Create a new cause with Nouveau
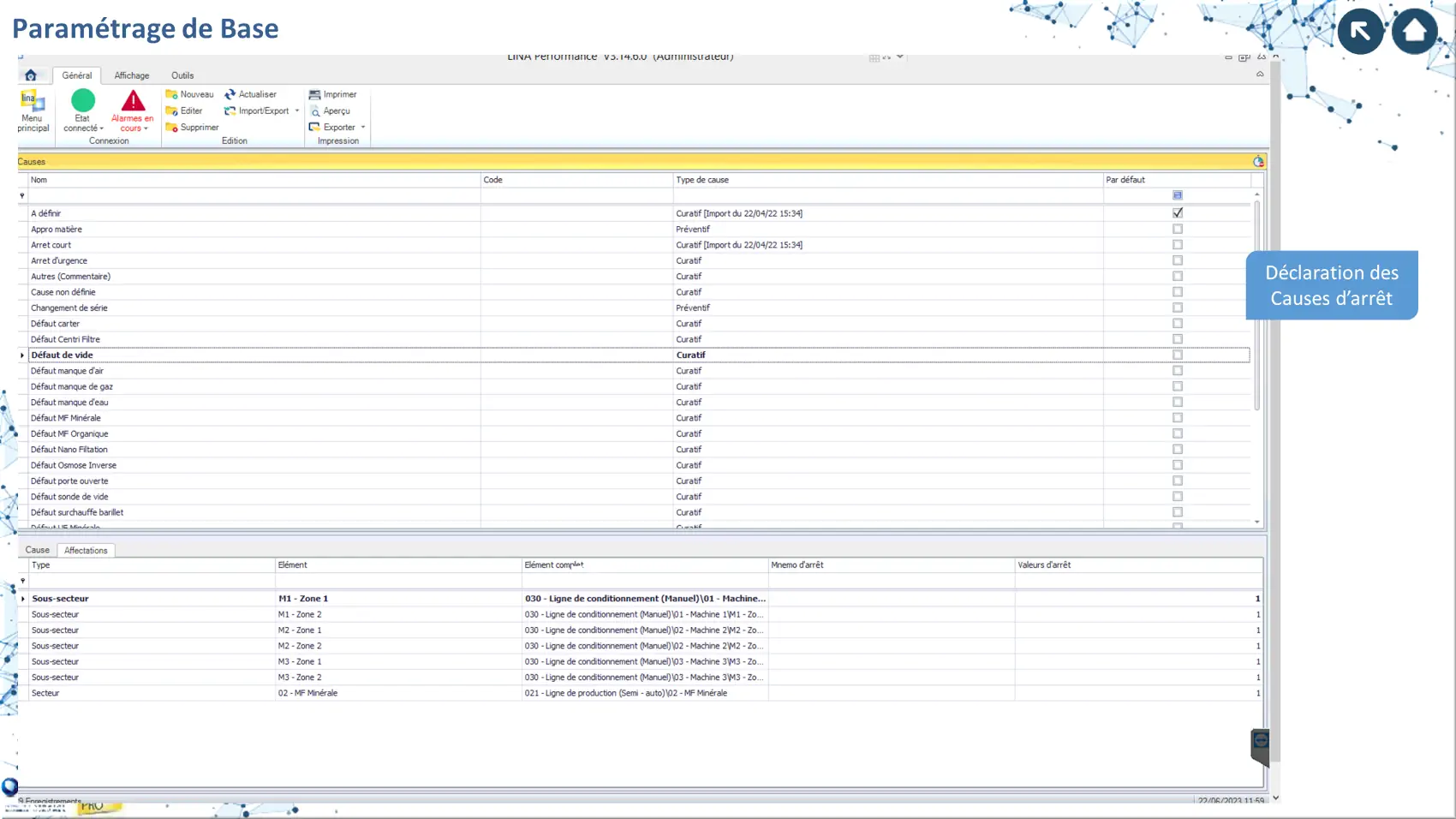 [x=190, y=94]
